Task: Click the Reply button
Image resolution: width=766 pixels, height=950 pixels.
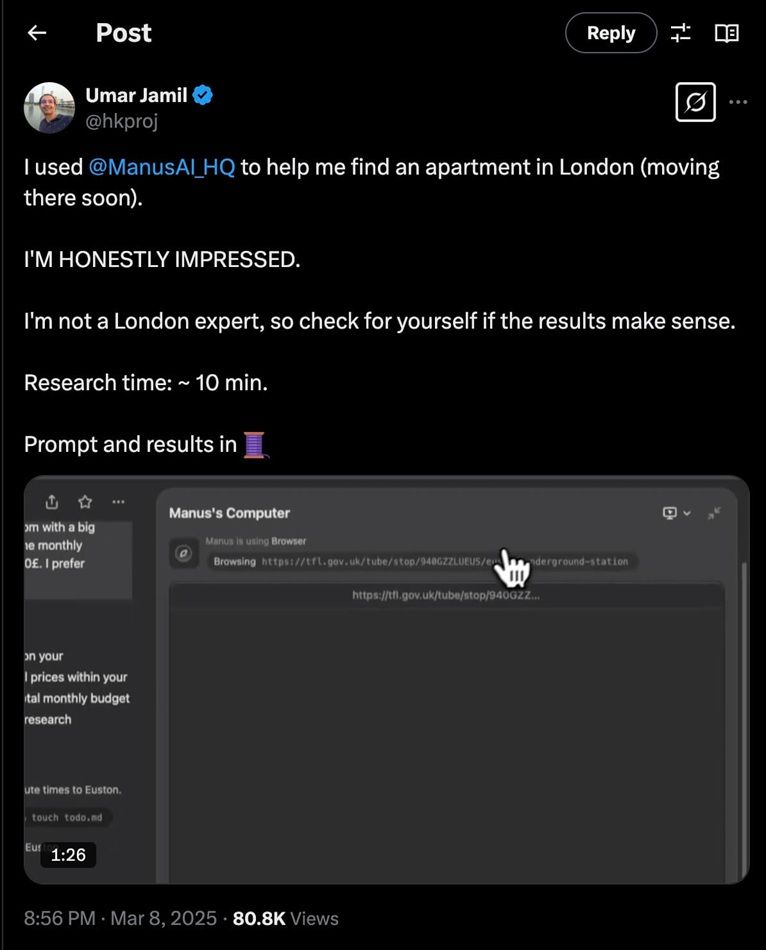Action: pos(610,32)
